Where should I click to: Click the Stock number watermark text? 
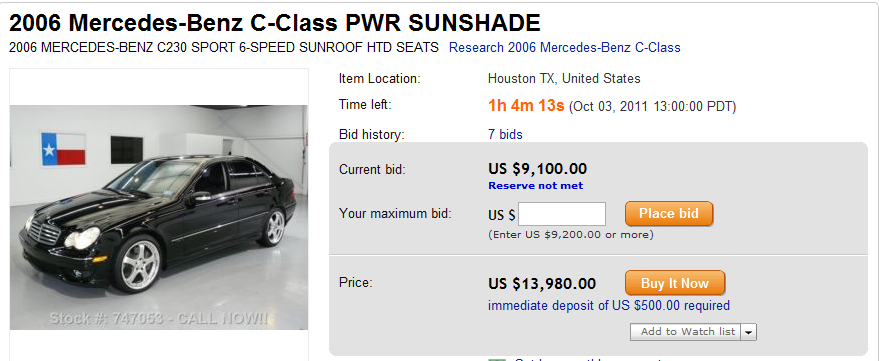pyautogui.click(x=159, y=318)
